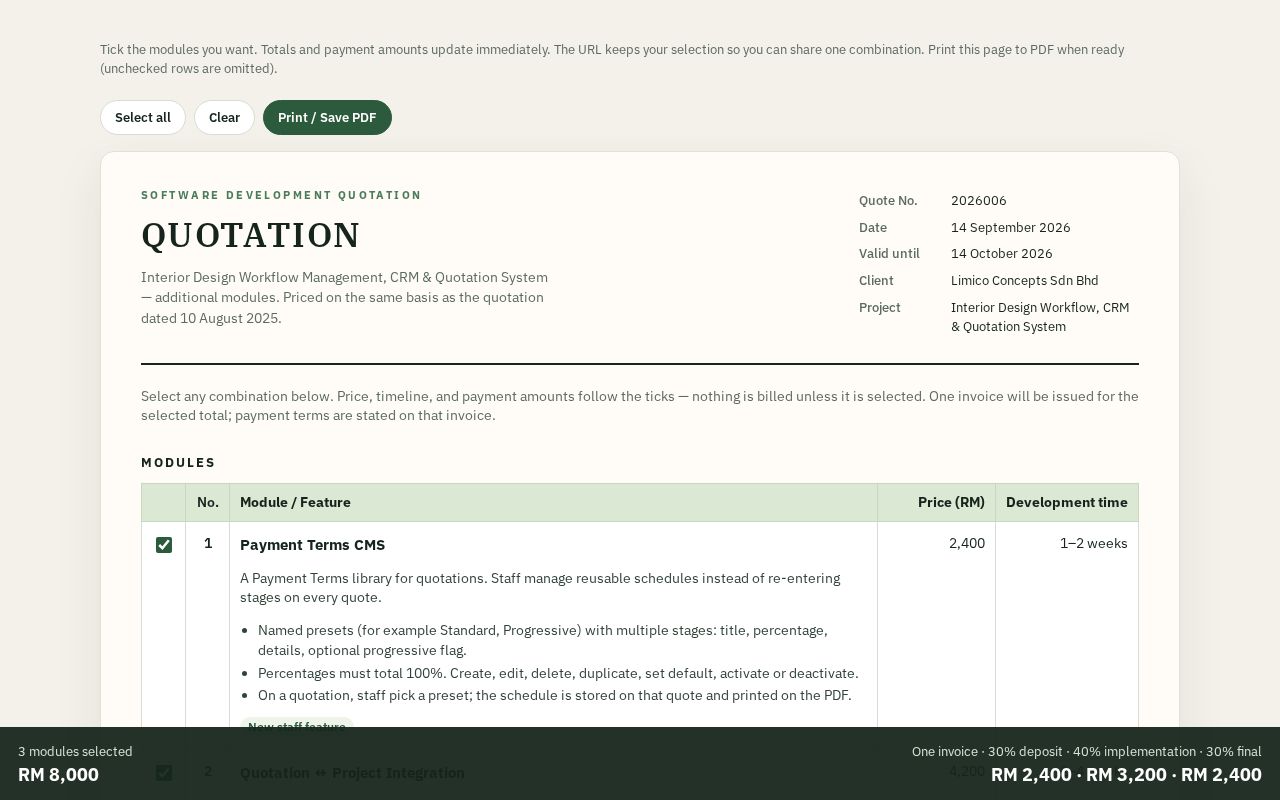Click the Percentages must total 100% bullet
The width and height of the screenshot is (1280, 800).
558,673
